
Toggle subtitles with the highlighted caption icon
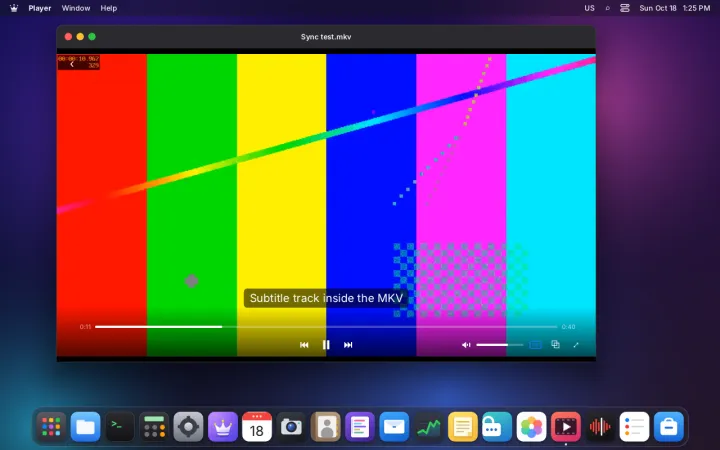(x=535, y=344)
